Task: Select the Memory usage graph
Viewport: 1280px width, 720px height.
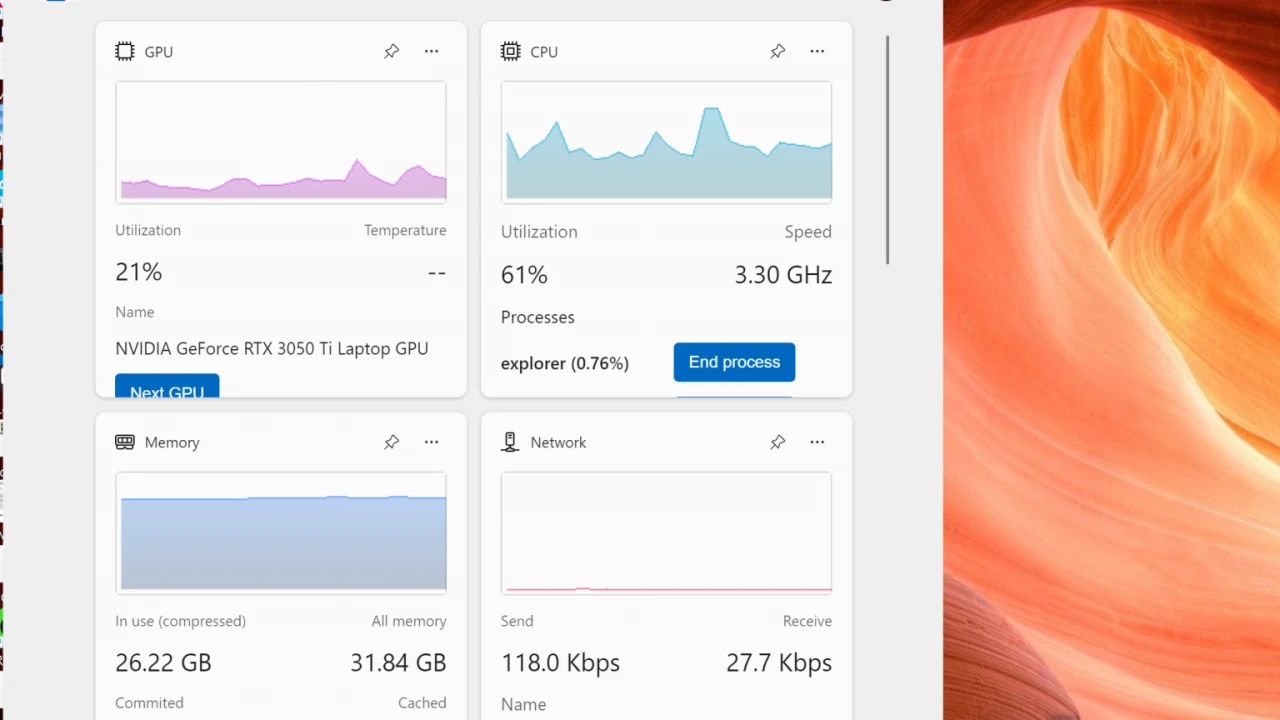Action: coord(281,532)
